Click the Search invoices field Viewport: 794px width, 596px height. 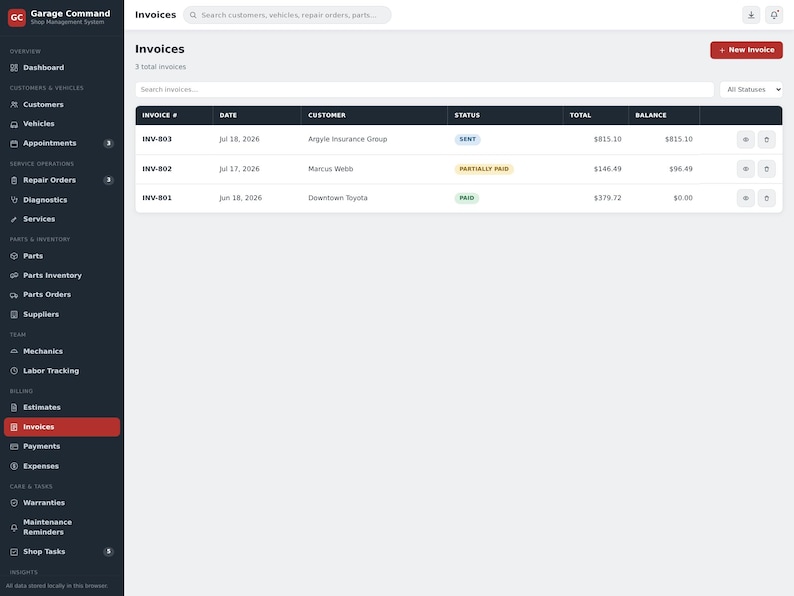coord(424,90)
